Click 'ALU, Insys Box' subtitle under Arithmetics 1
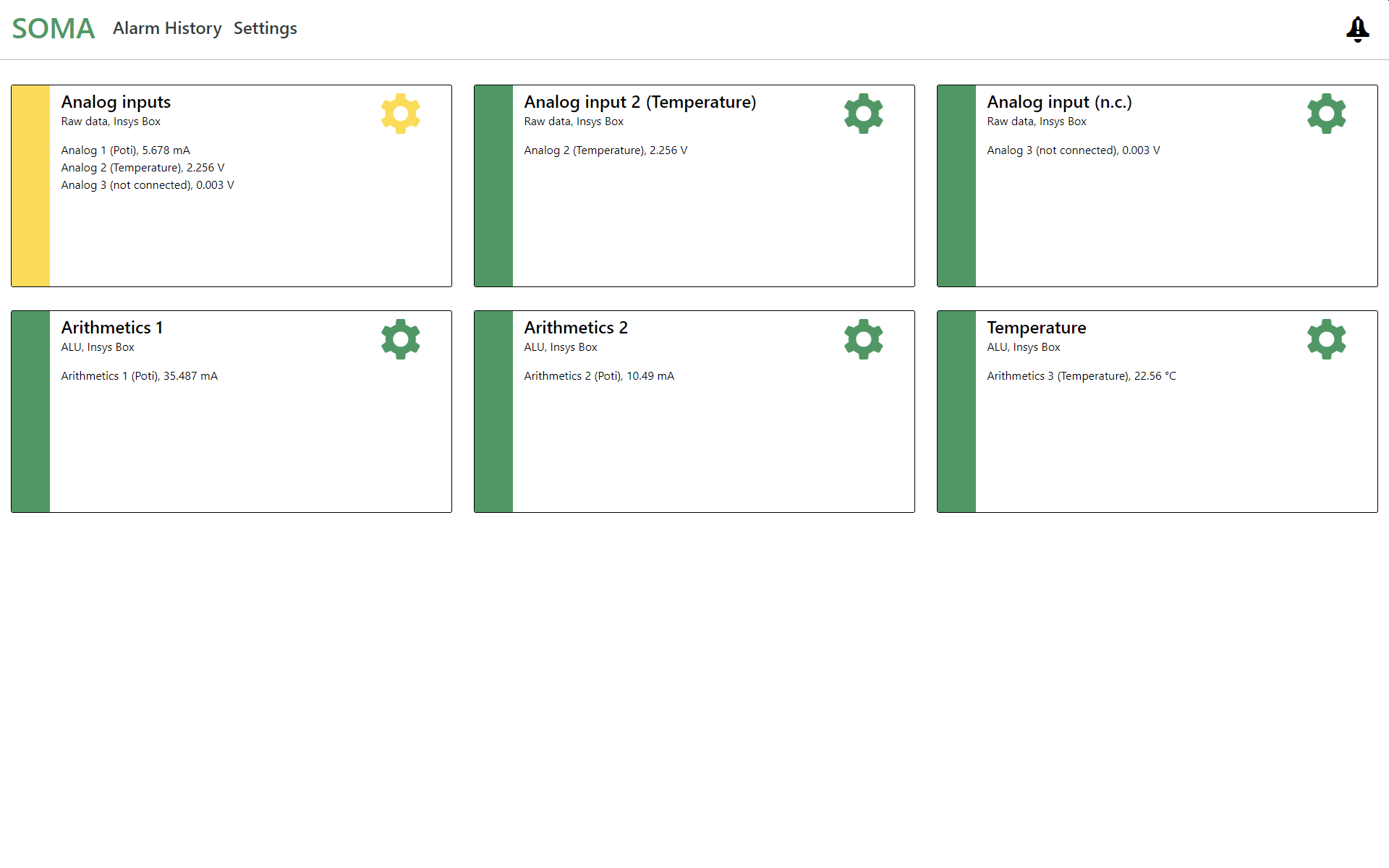Screen dimensions: 1389x868 pos(98,347)
